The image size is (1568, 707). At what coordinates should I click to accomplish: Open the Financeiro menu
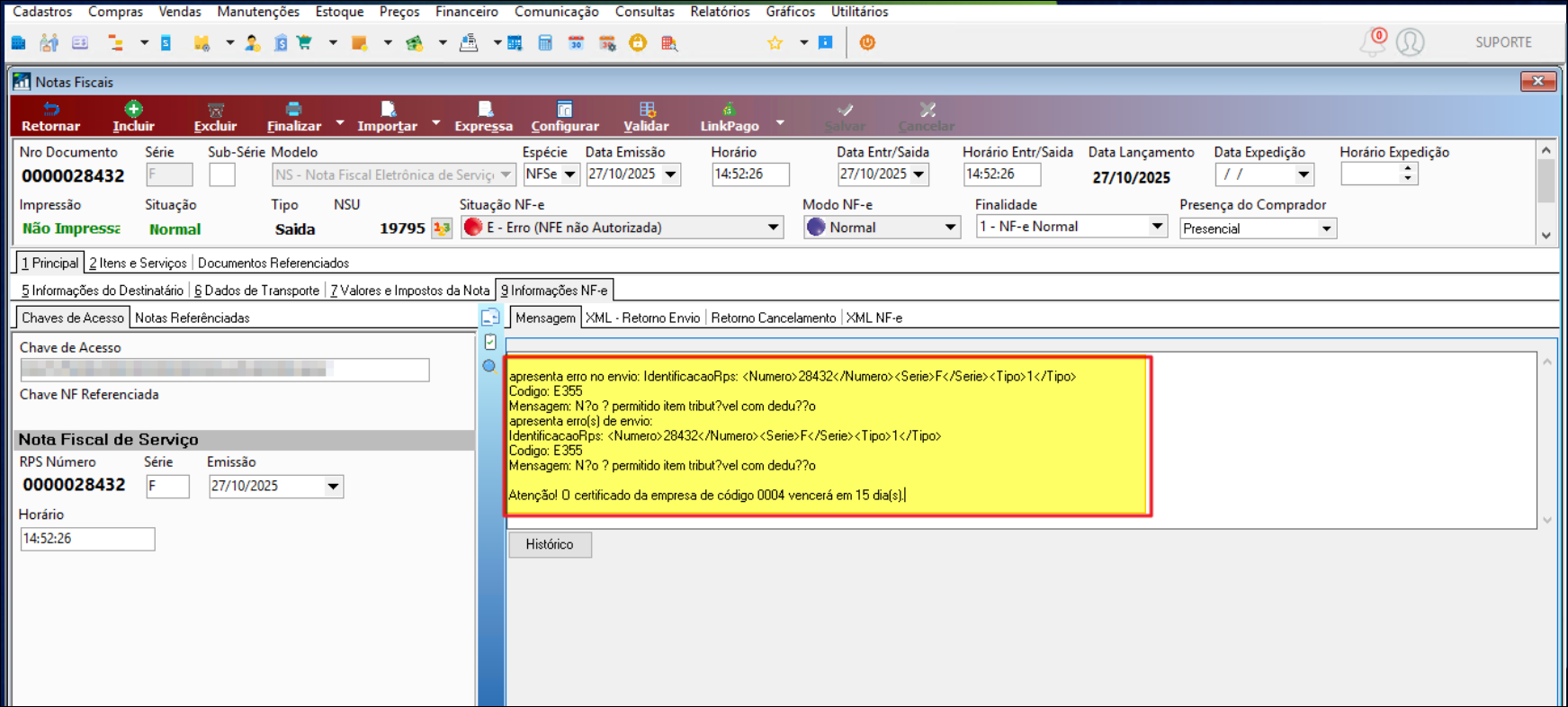click(466, 12)
